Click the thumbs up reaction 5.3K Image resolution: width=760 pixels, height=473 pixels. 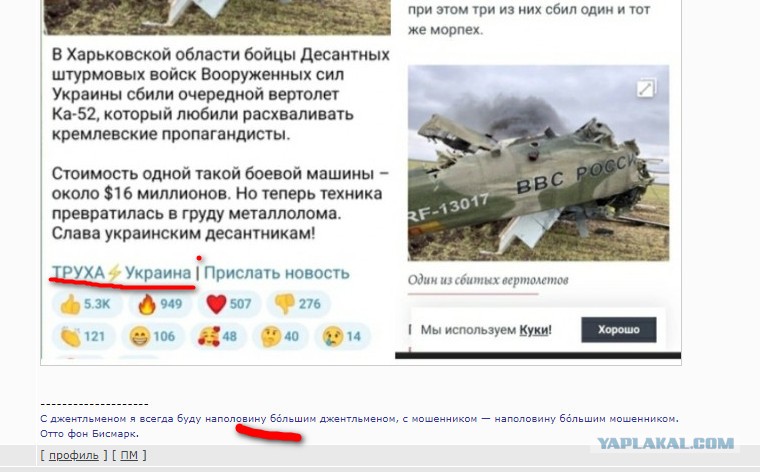tap(85, 304)
